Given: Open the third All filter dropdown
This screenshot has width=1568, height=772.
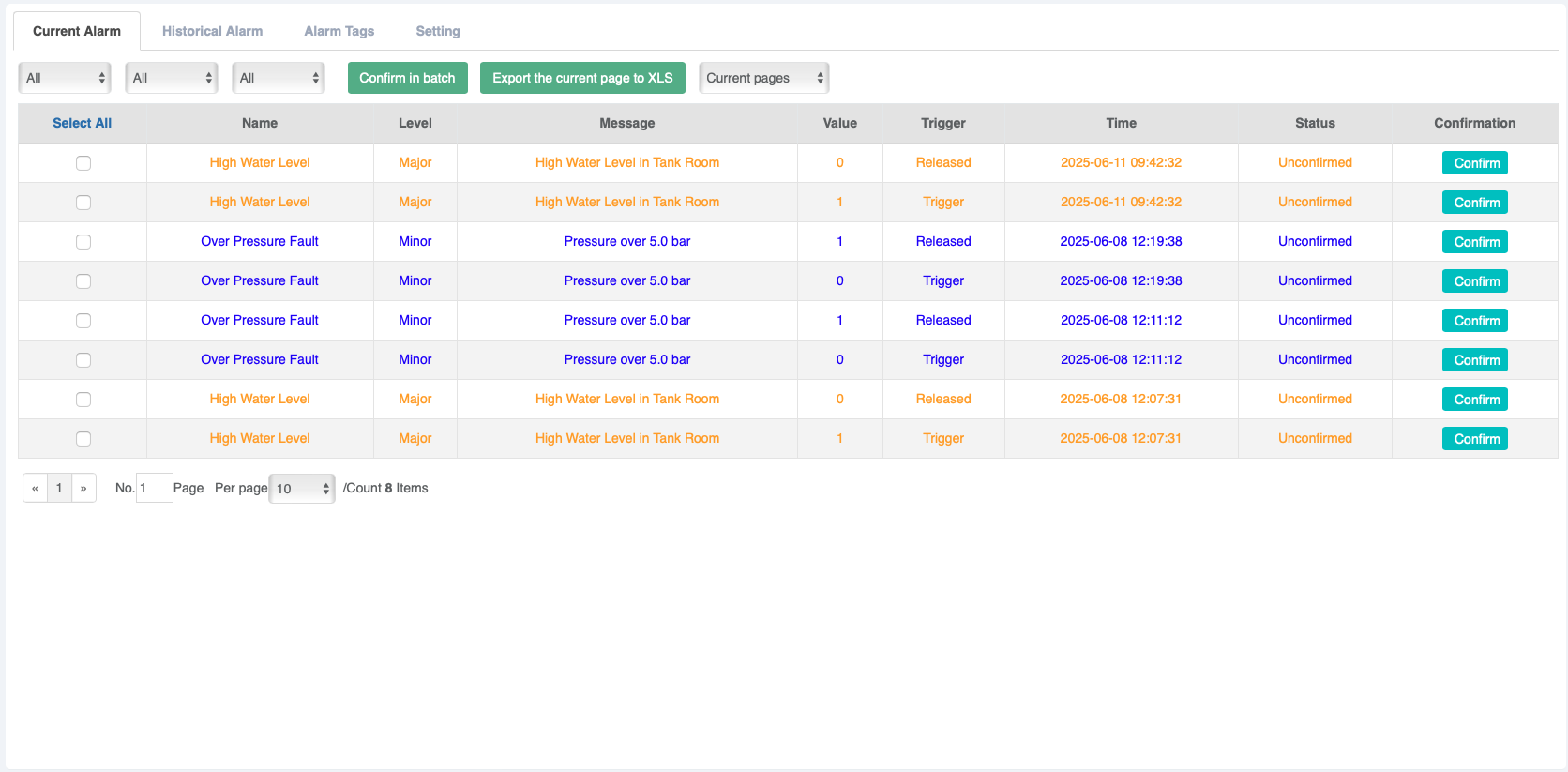Looking at the screenshot, I should [278, 78].
